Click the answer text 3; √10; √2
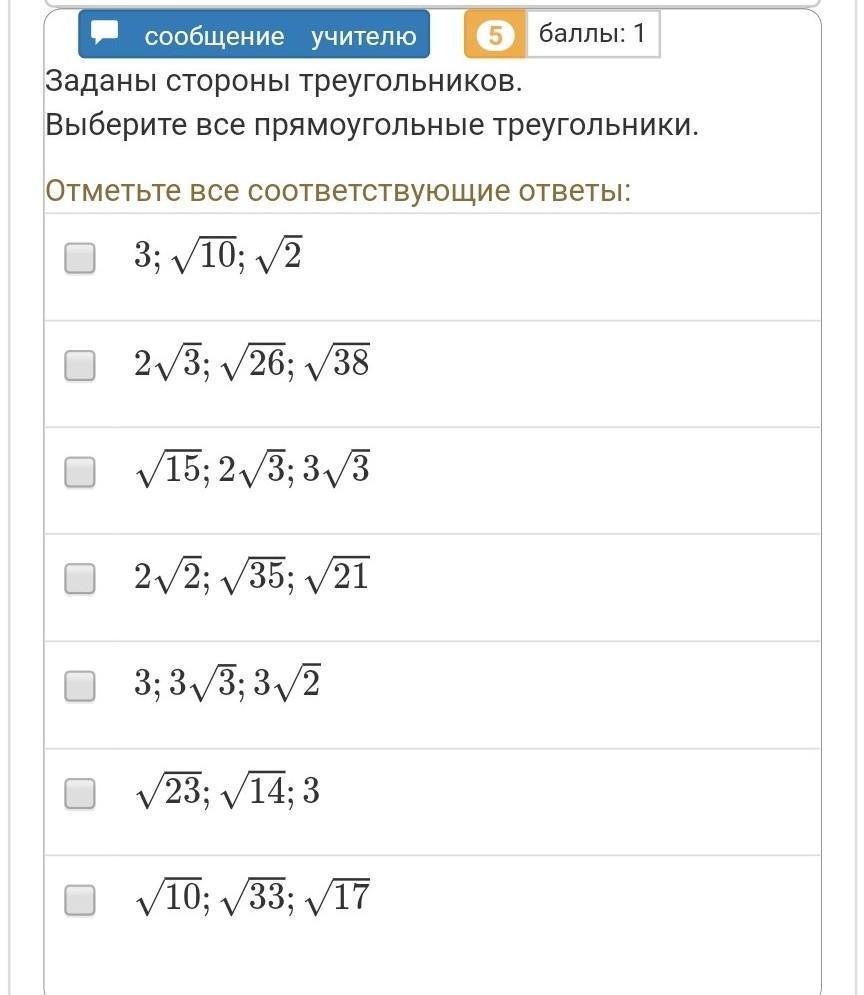Screen dimensions: 864x995 218,258
